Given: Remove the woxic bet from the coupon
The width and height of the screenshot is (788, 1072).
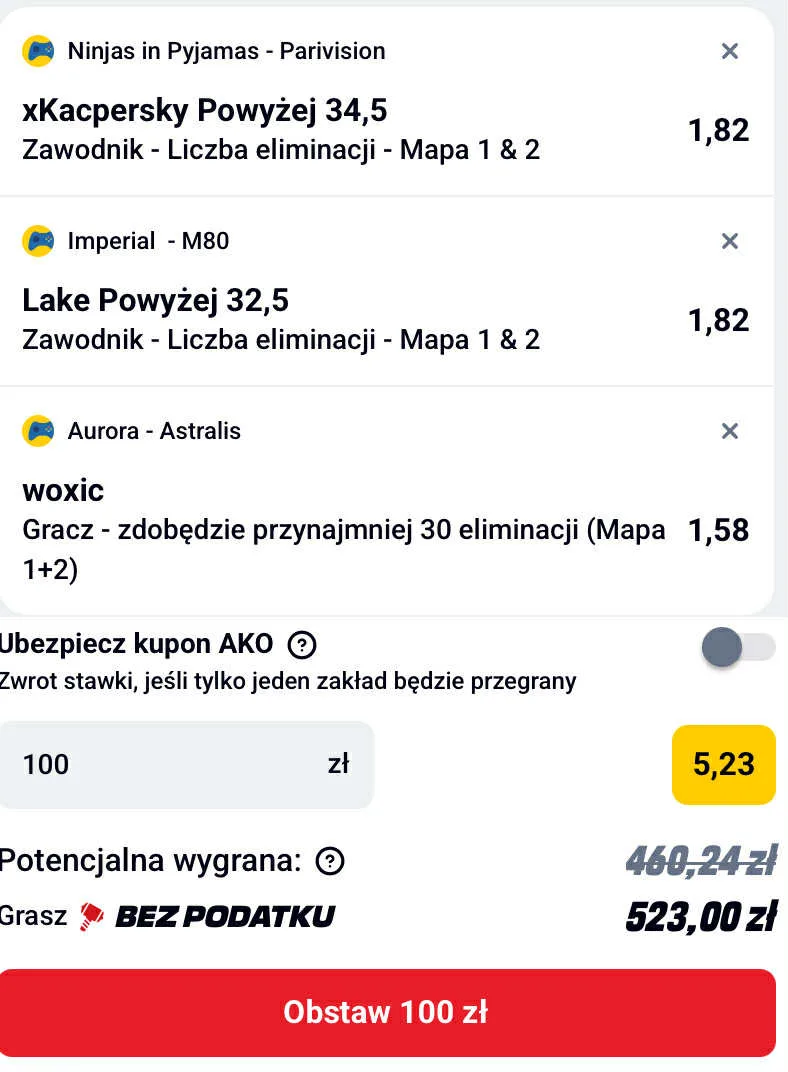Looking at the screenshot, I should click(730, 431).
